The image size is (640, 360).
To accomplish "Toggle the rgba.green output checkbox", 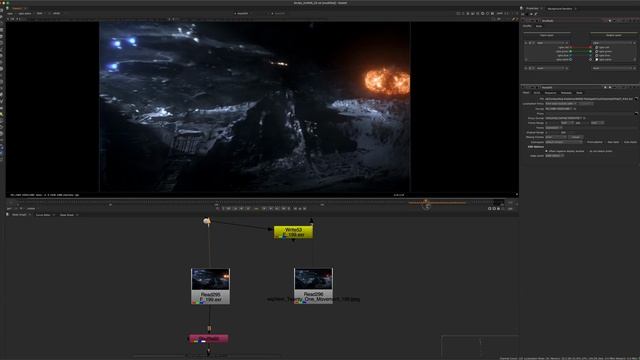I will (x=596, y=51).
